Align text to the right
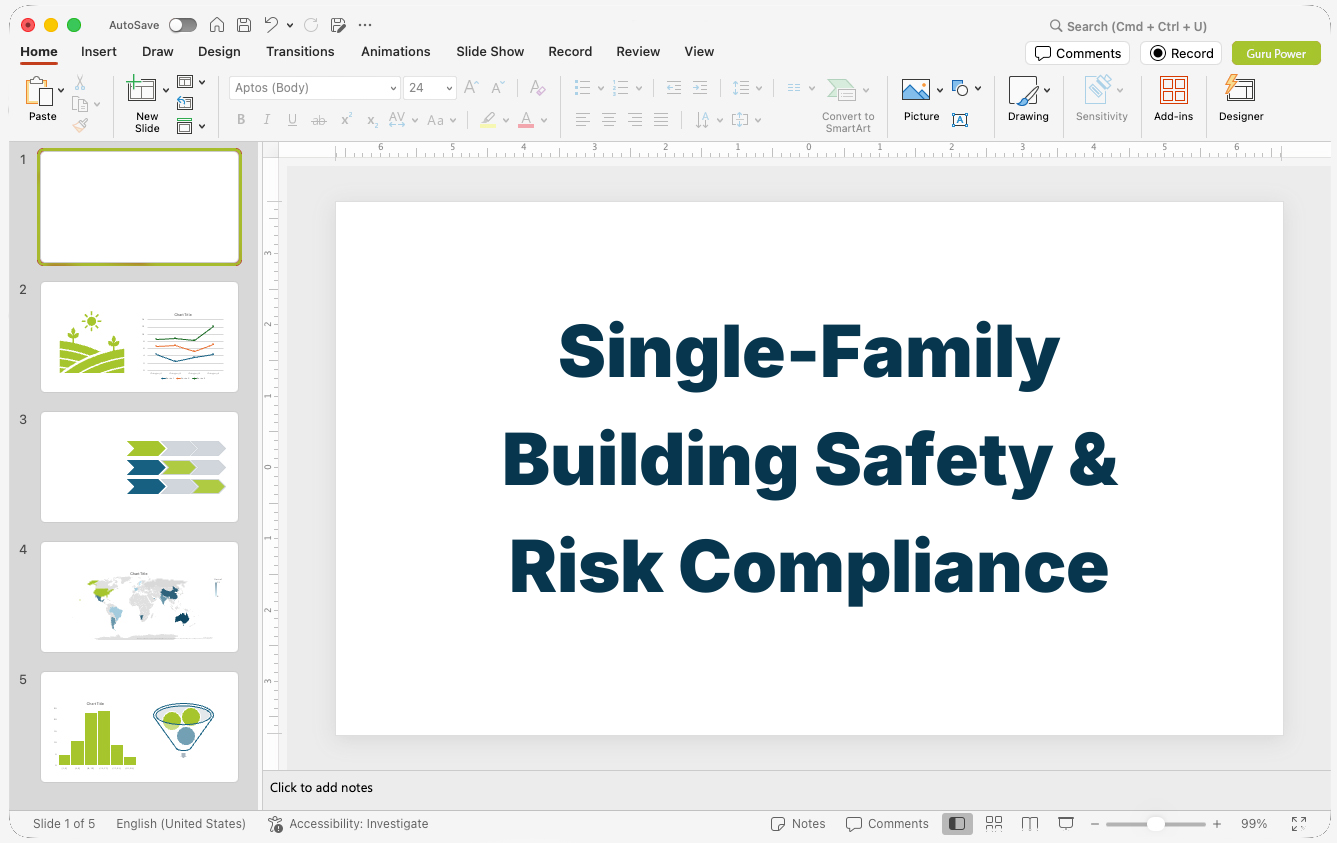 point(635,120)
